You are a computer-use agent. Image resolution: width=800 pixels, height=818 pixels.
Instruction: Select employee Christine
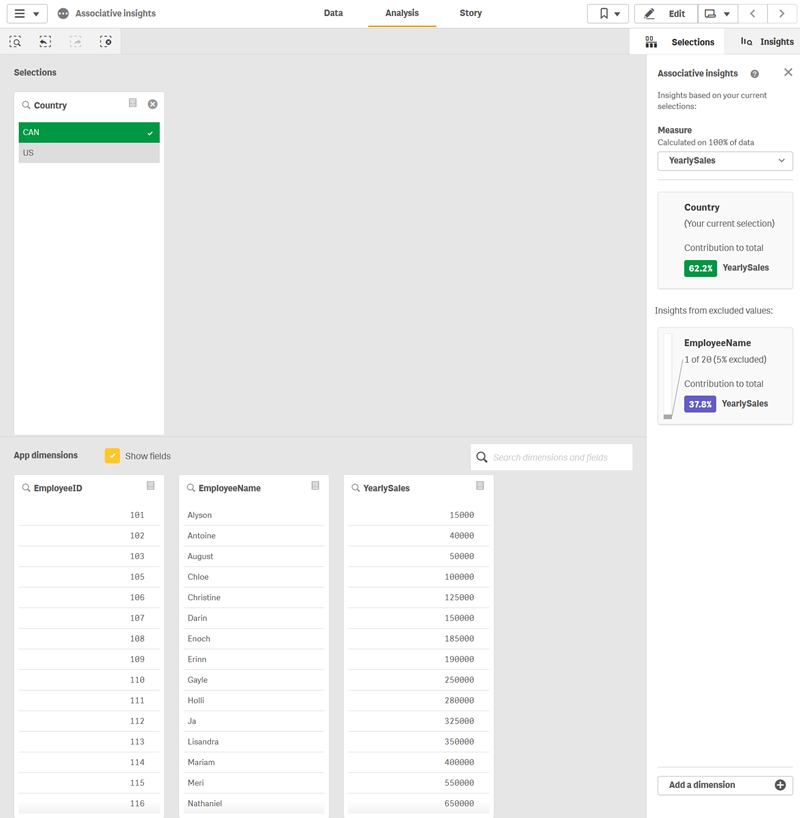click(x=254, y=597)
